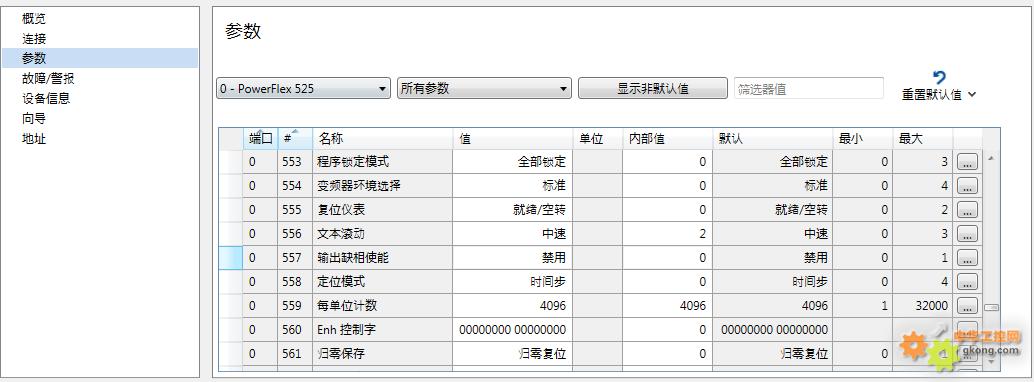Open 概览 in the left navigation

pyautogui.click(x=34, y=18)
